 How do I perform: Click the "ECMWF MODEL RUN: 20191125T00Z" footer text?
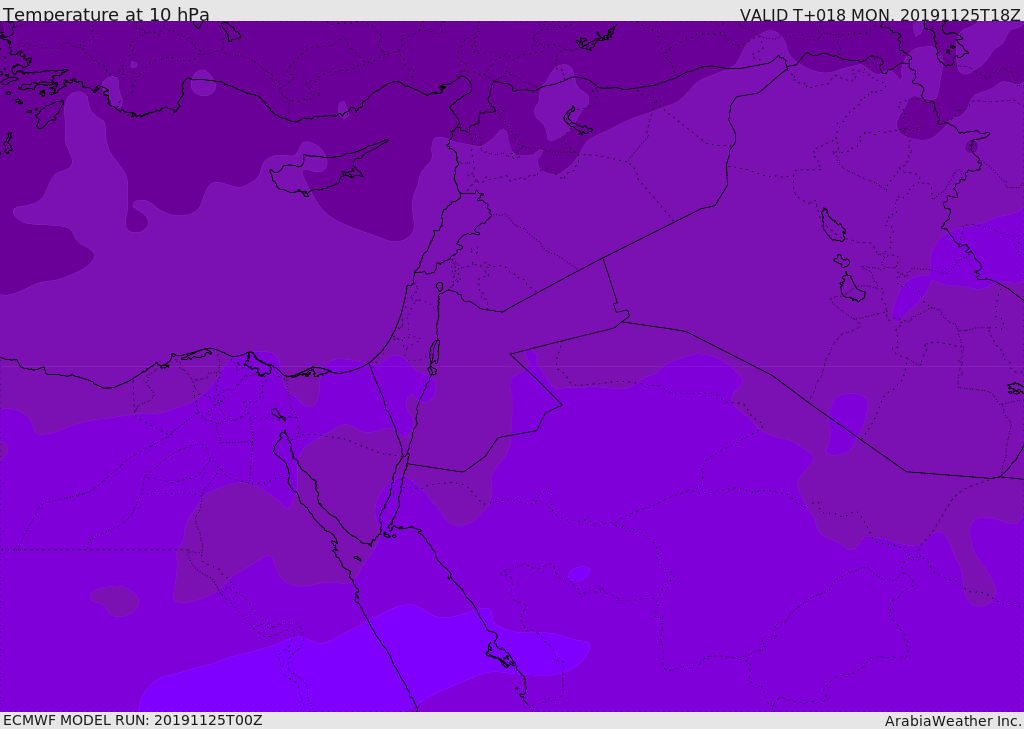[x=133, y=720]
